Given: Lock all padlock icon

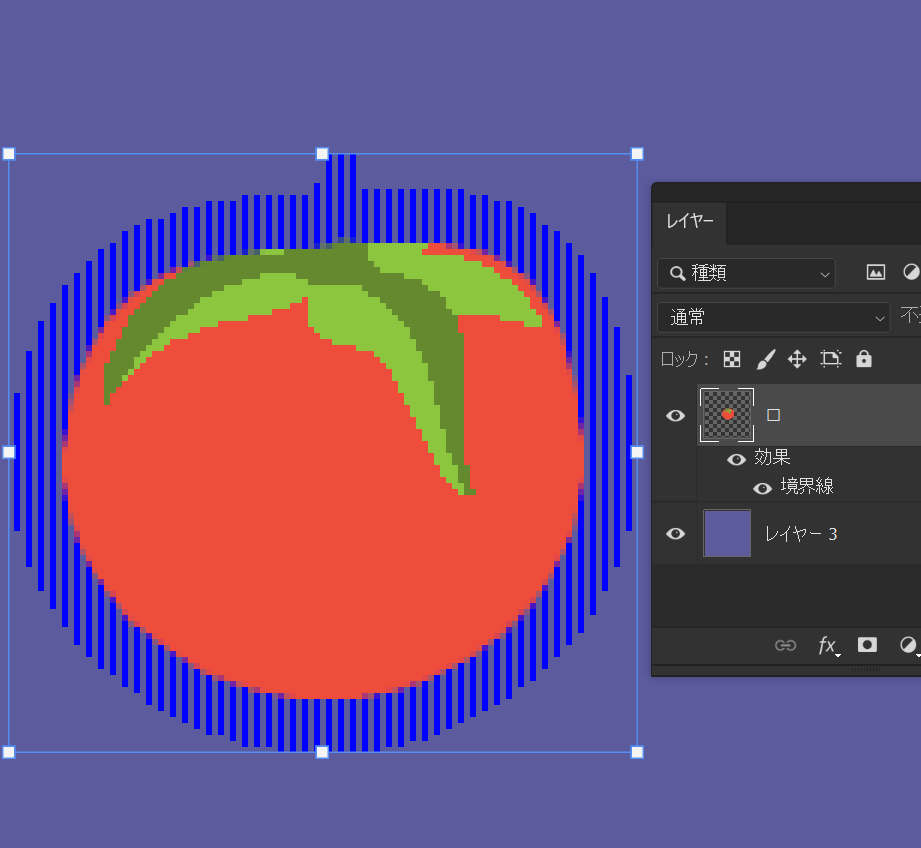Looking at the screenshot, I should click(x=864, y=359).
